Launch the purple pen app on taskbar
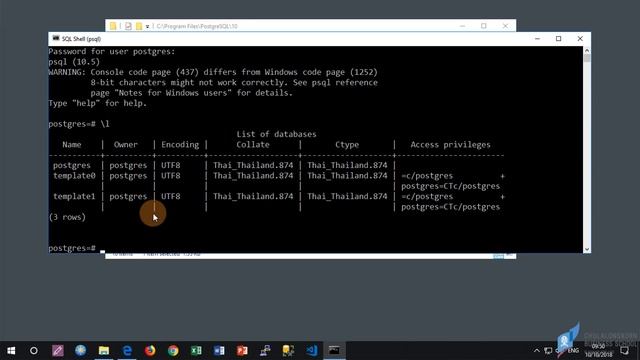Image resolution: width=640 pixels, height=360 pixels. pyautogui.click(x=58, y=351)
